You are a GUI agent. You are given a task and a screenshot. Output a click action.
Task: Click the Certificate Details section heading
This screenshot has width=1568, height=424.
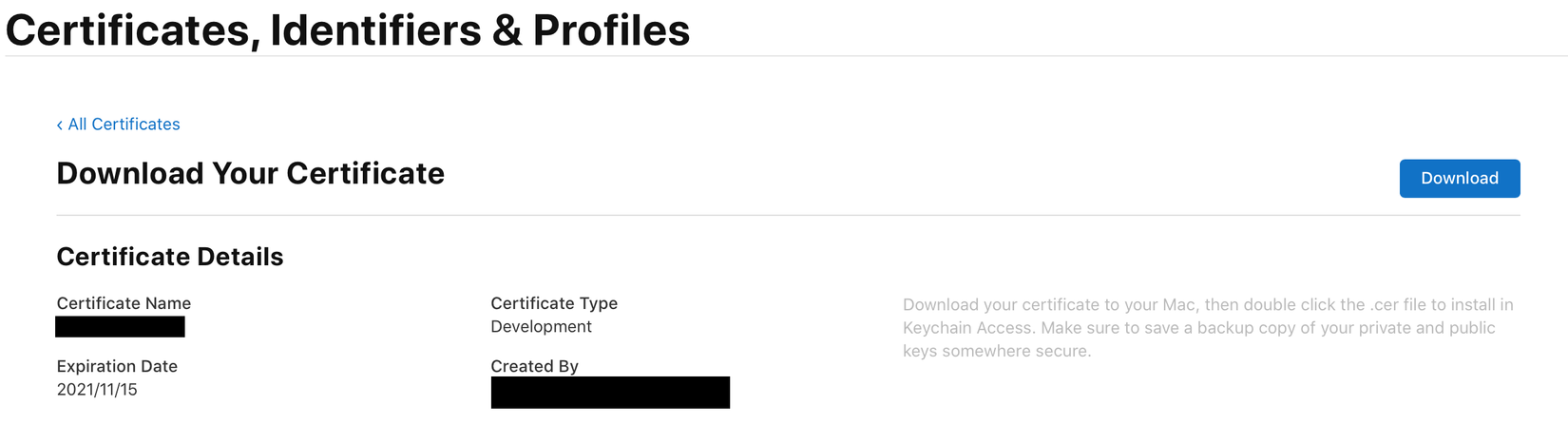[170, 257]
